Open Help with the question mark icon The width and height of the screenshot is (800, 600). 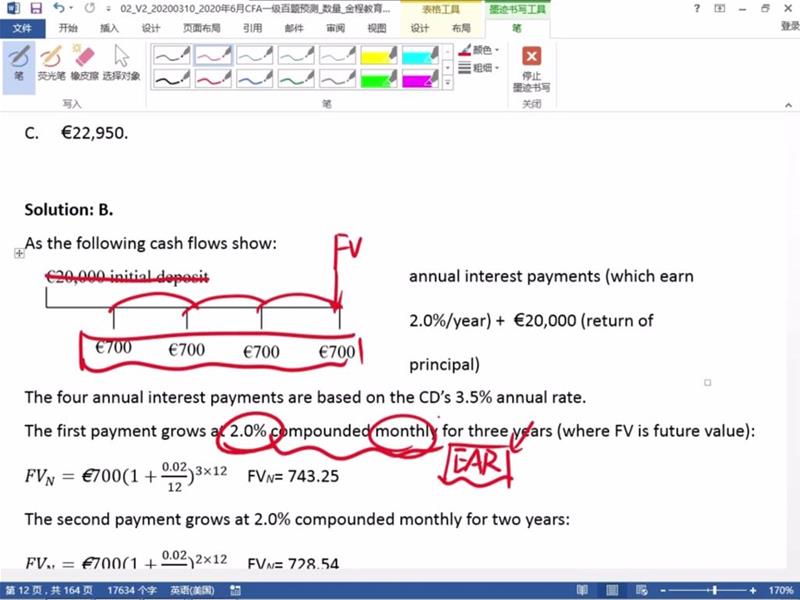click(696, 8)
